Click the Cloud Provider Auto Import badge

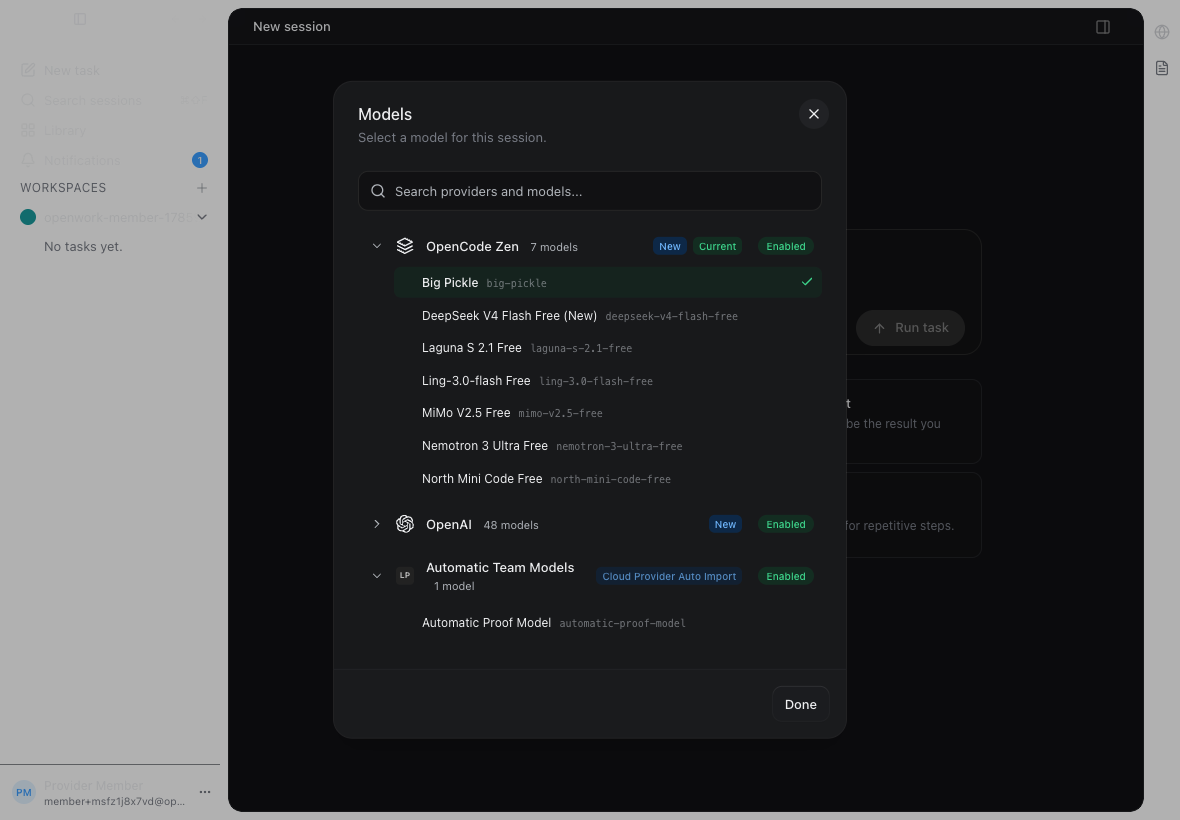point(669,576)
